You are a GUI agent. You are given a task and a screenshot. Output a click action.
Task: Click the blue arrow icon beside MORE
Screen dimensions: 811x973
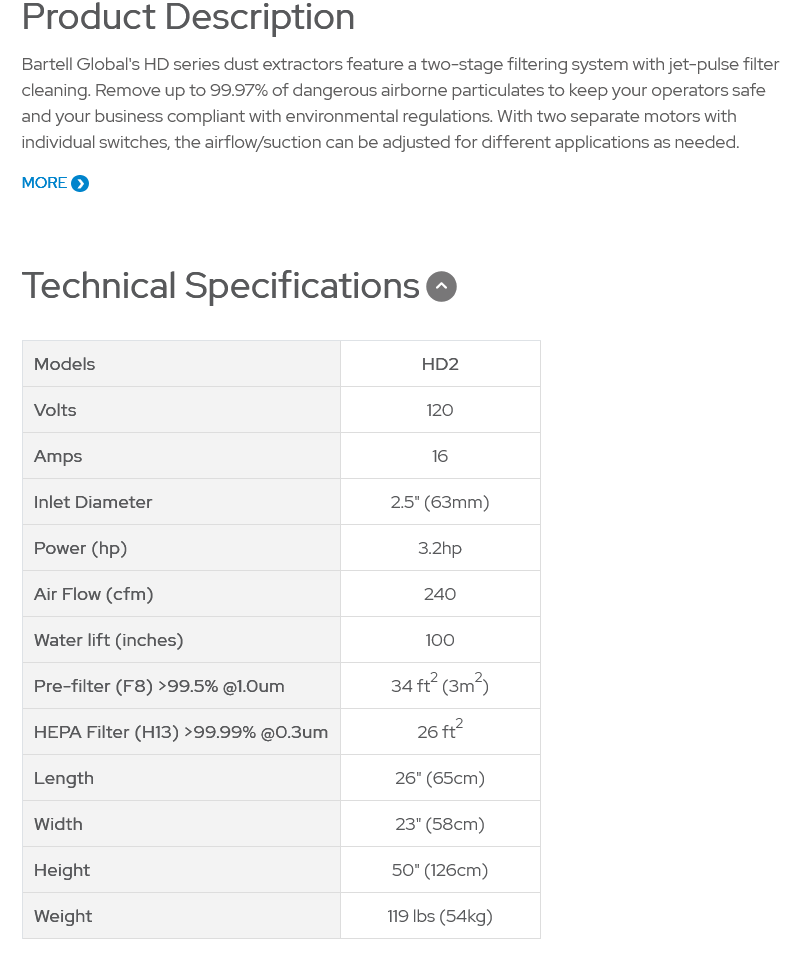(x=80, y=184)
